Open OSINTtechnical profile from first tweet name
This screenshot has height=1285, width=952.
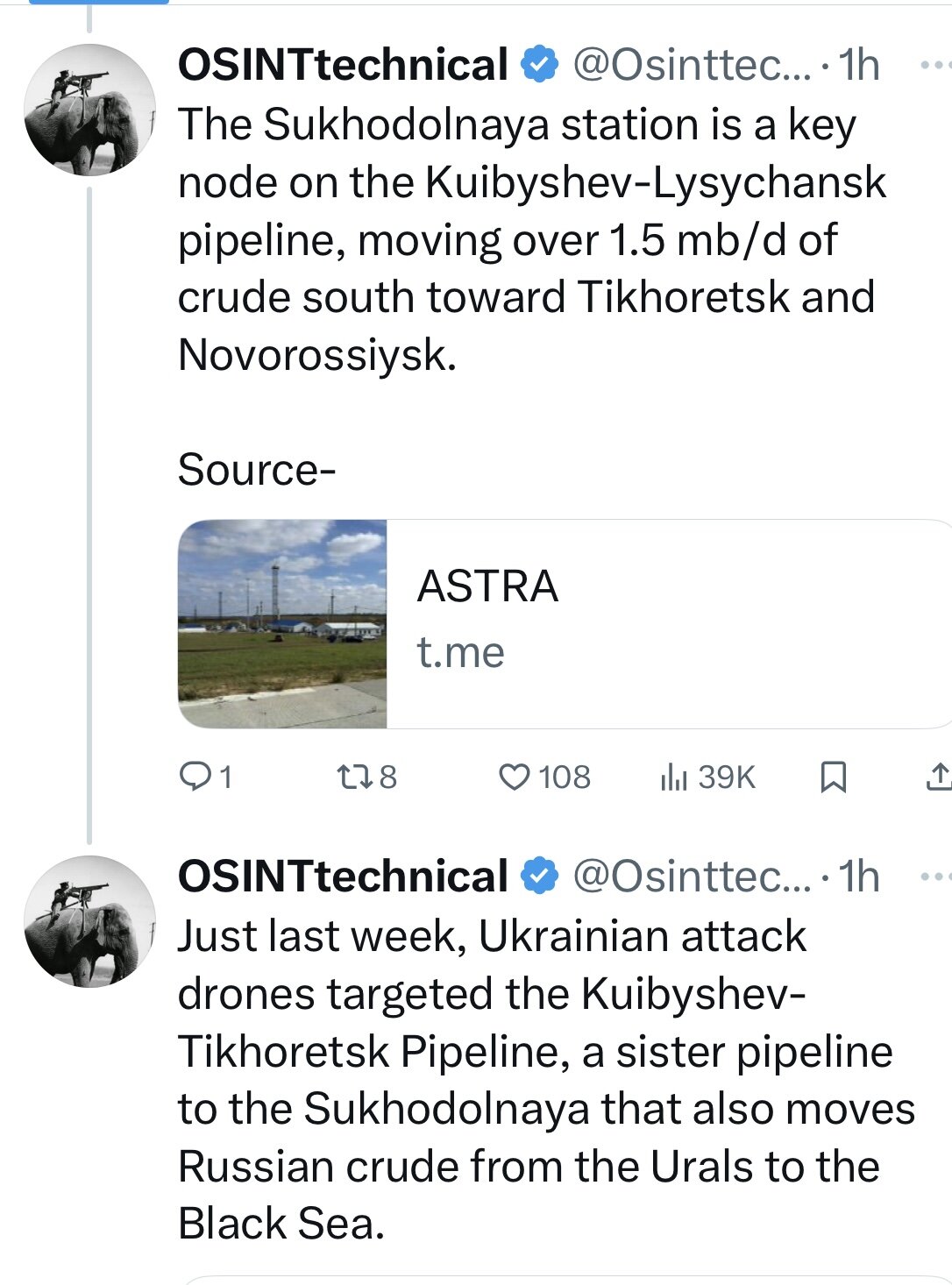[342, 65]
